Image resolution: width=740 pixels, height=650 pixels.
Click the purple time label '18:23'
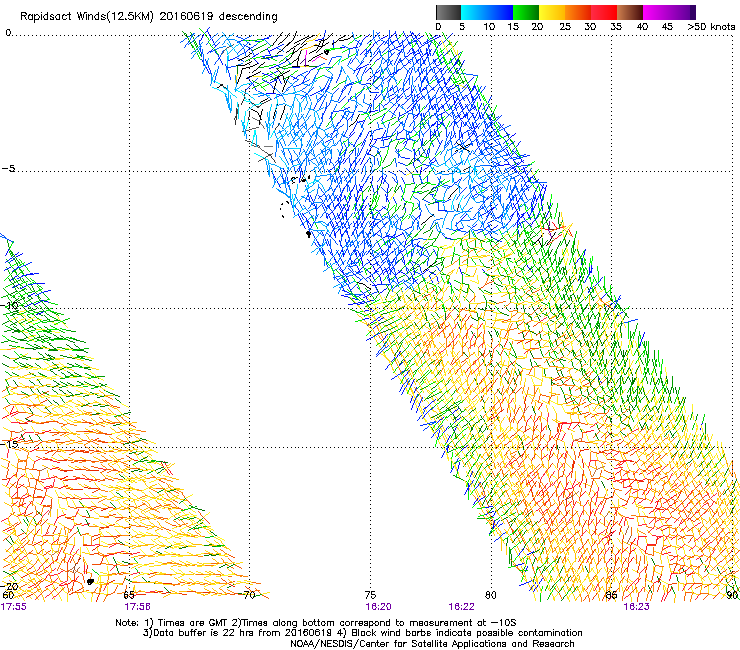[x=636, y=607]
